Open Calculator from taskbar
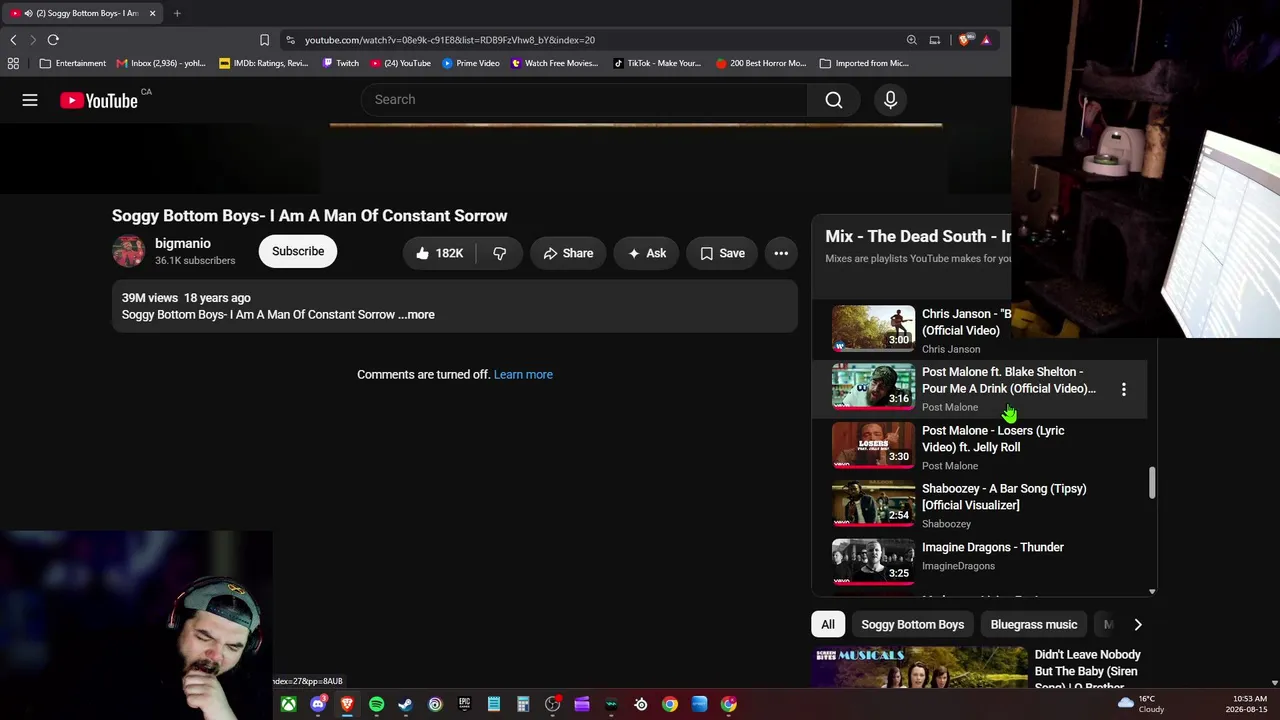 coord(523,704)
